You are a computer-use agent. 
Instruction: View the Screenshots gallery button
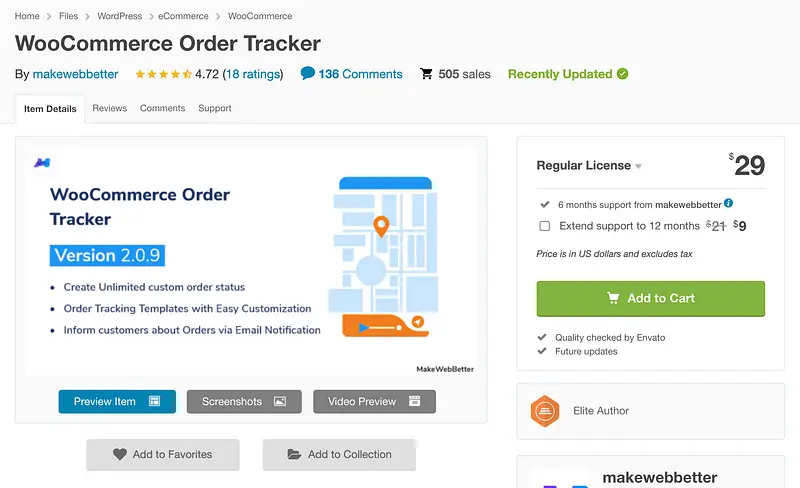coord(244,401)
